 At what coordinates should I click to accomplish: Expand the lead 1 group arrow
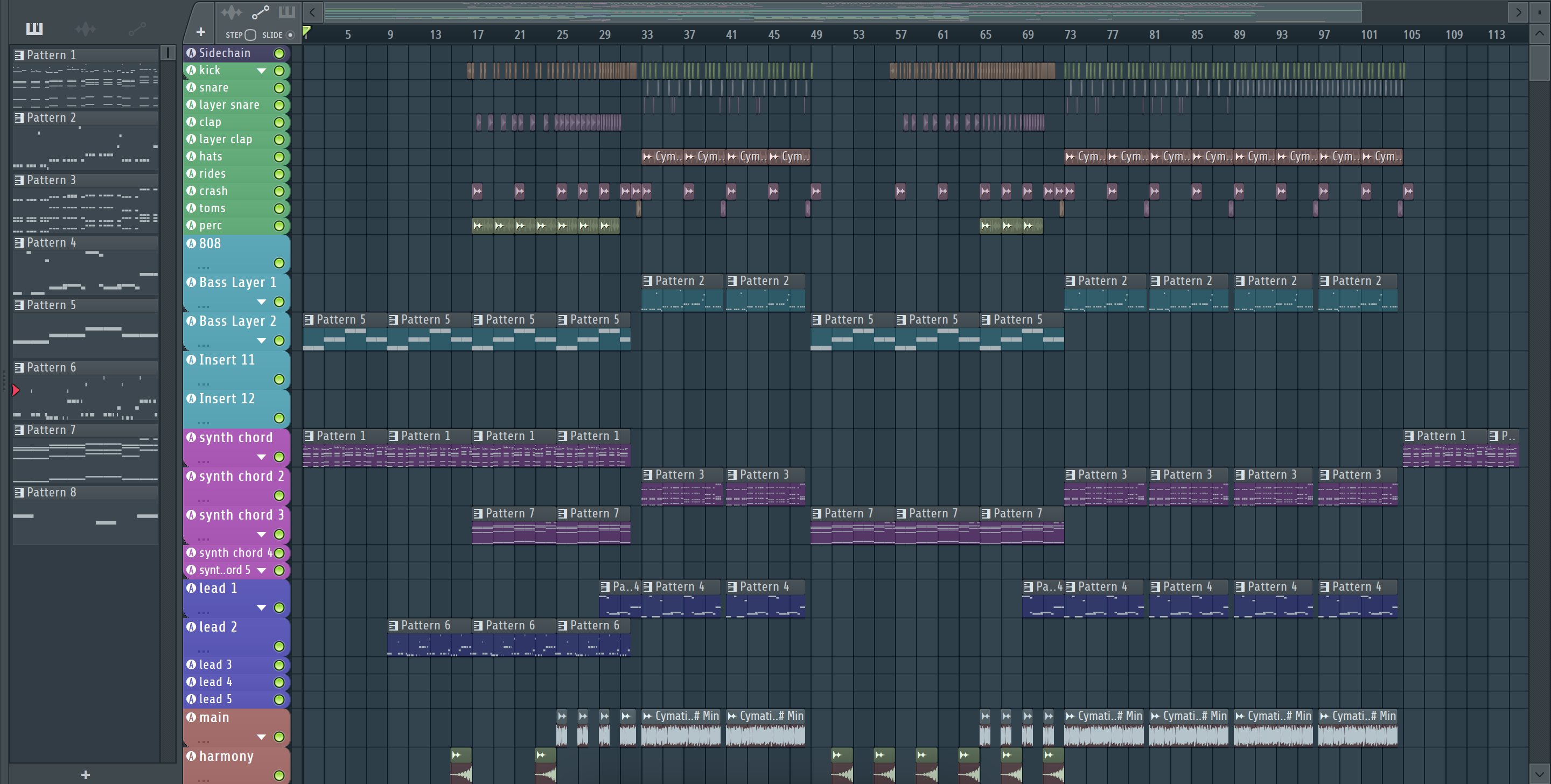click(261, 607)
